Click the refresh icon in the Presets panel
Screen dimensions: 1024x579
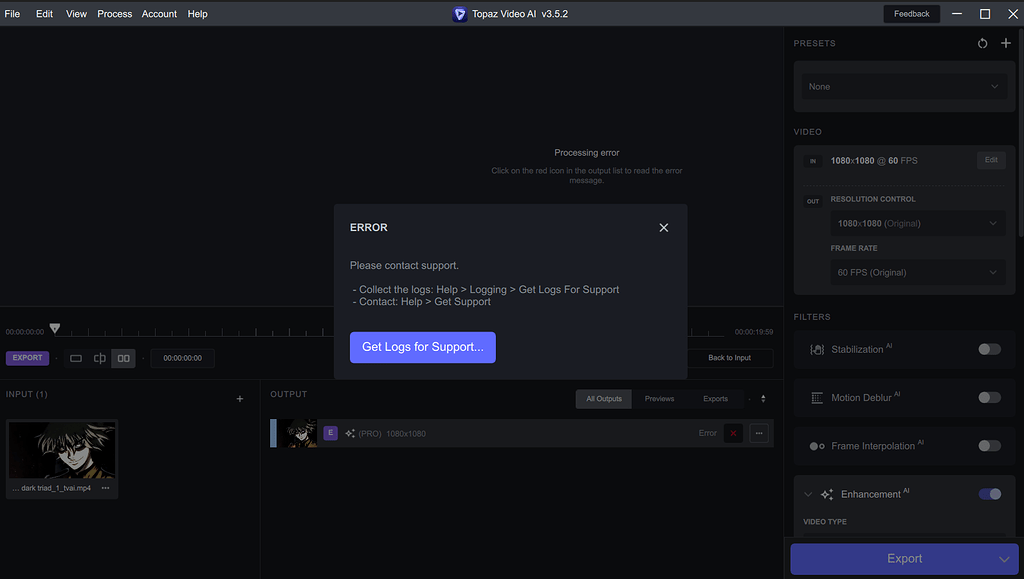tap(982, 43)
